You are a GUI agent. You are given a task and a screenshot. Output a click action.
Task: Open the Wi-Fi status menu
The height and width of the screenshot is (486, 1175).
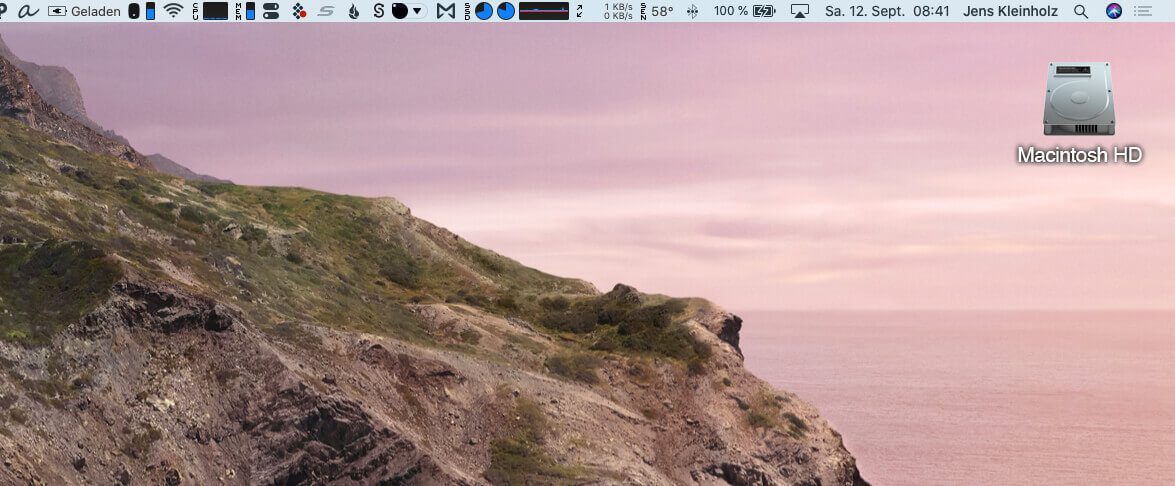point(174,11)
